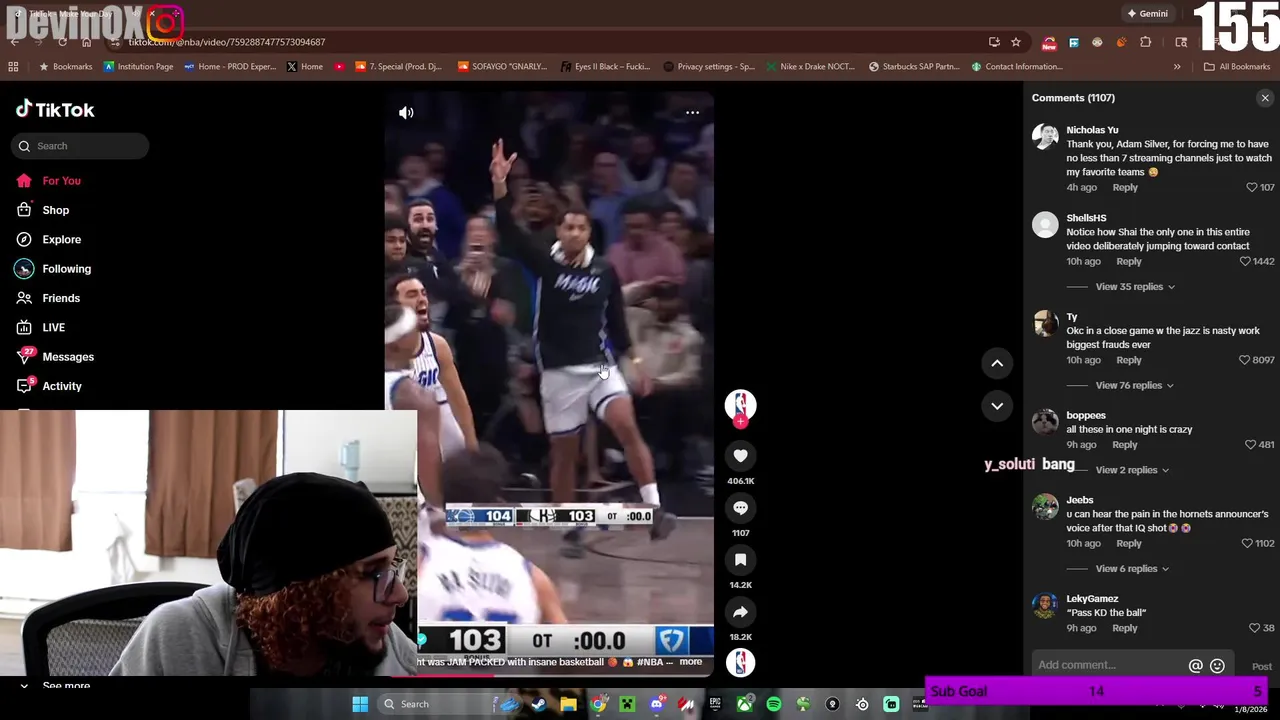Screen dimensions: 1280x720
Task: Open Steam from the taskbar
Action: tap(539, 704)
